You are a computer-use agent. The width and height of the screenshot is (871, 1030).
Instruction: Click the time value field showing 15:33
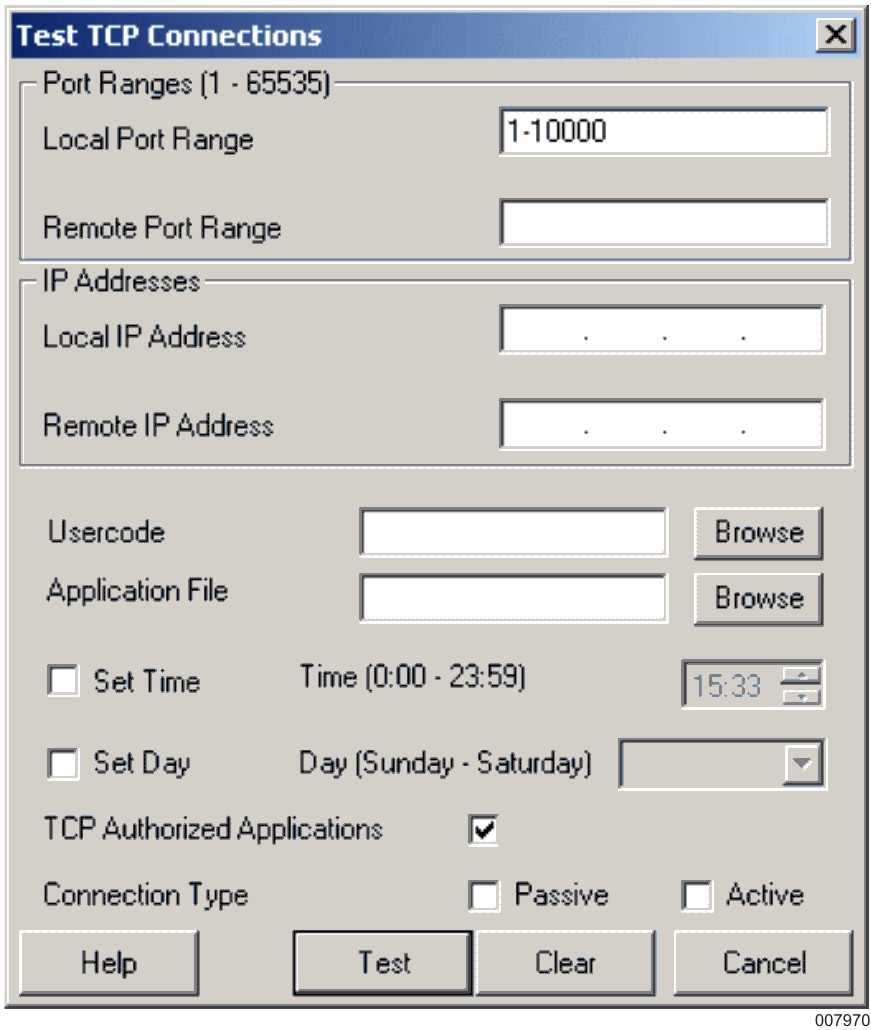(x=730, y=686)
